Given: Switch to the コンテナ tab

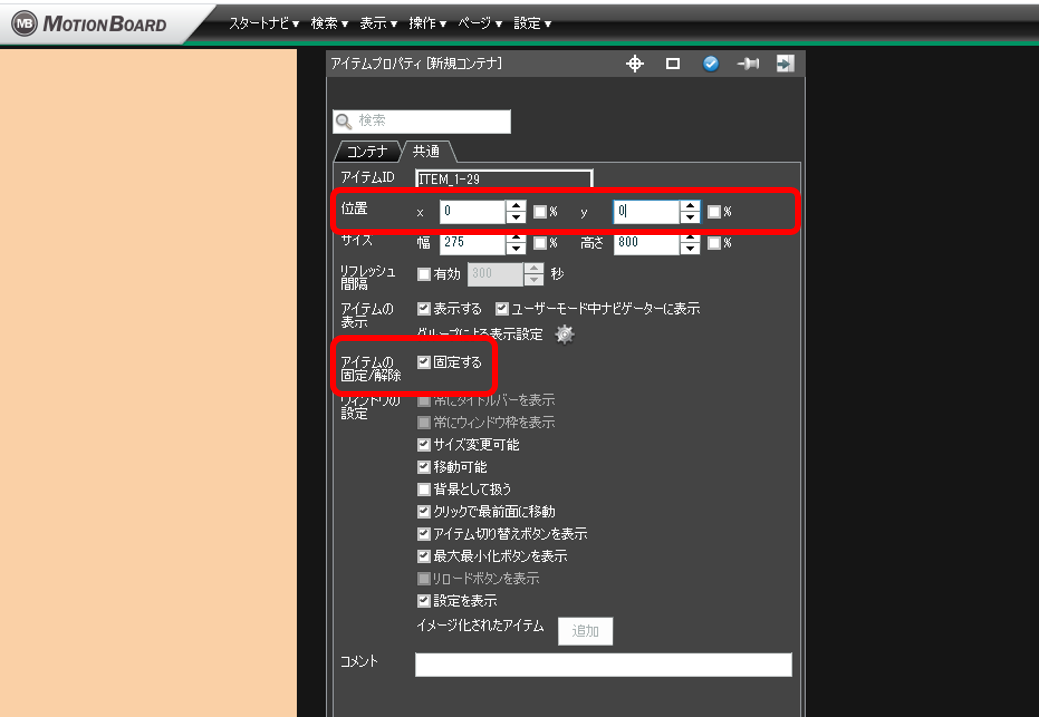Looking at the screenshot, I should pos(366,150).
